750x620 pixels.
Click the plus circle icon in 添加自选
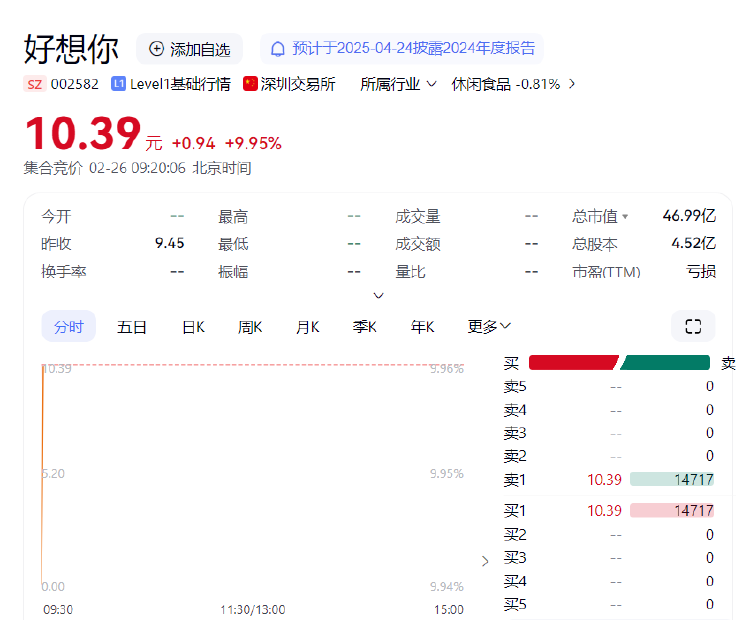(x=156, y=48)
